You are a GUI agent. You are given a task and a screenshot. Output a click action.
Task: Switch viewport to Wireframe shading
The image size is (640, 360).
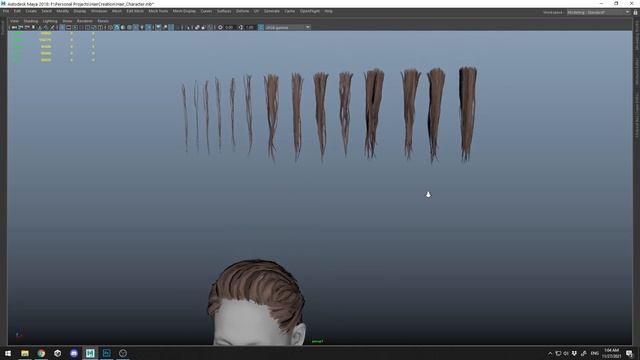(x=110, y=27)
